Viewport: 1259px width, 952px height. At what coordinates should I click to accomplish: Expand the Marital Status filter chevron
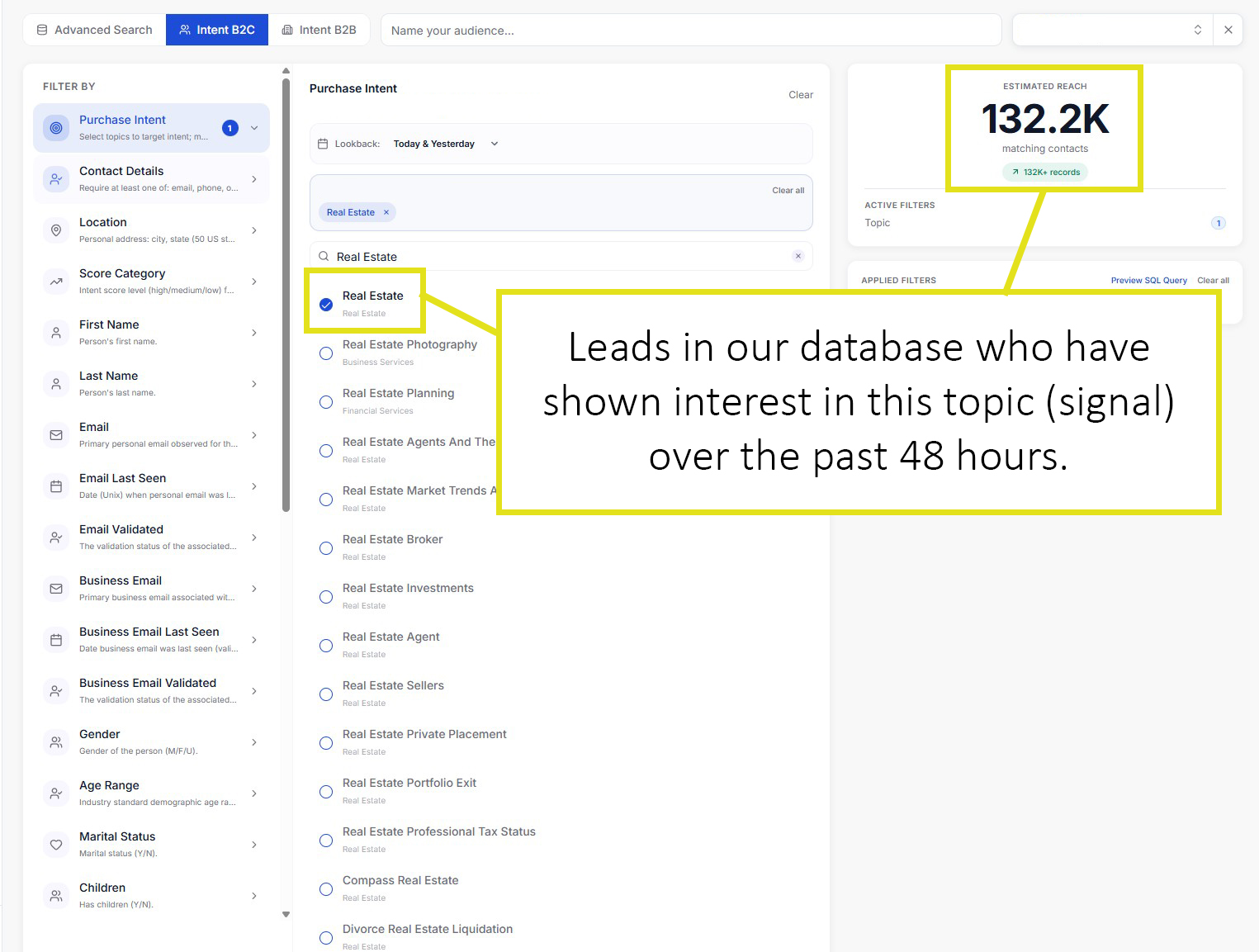(254, 845)
